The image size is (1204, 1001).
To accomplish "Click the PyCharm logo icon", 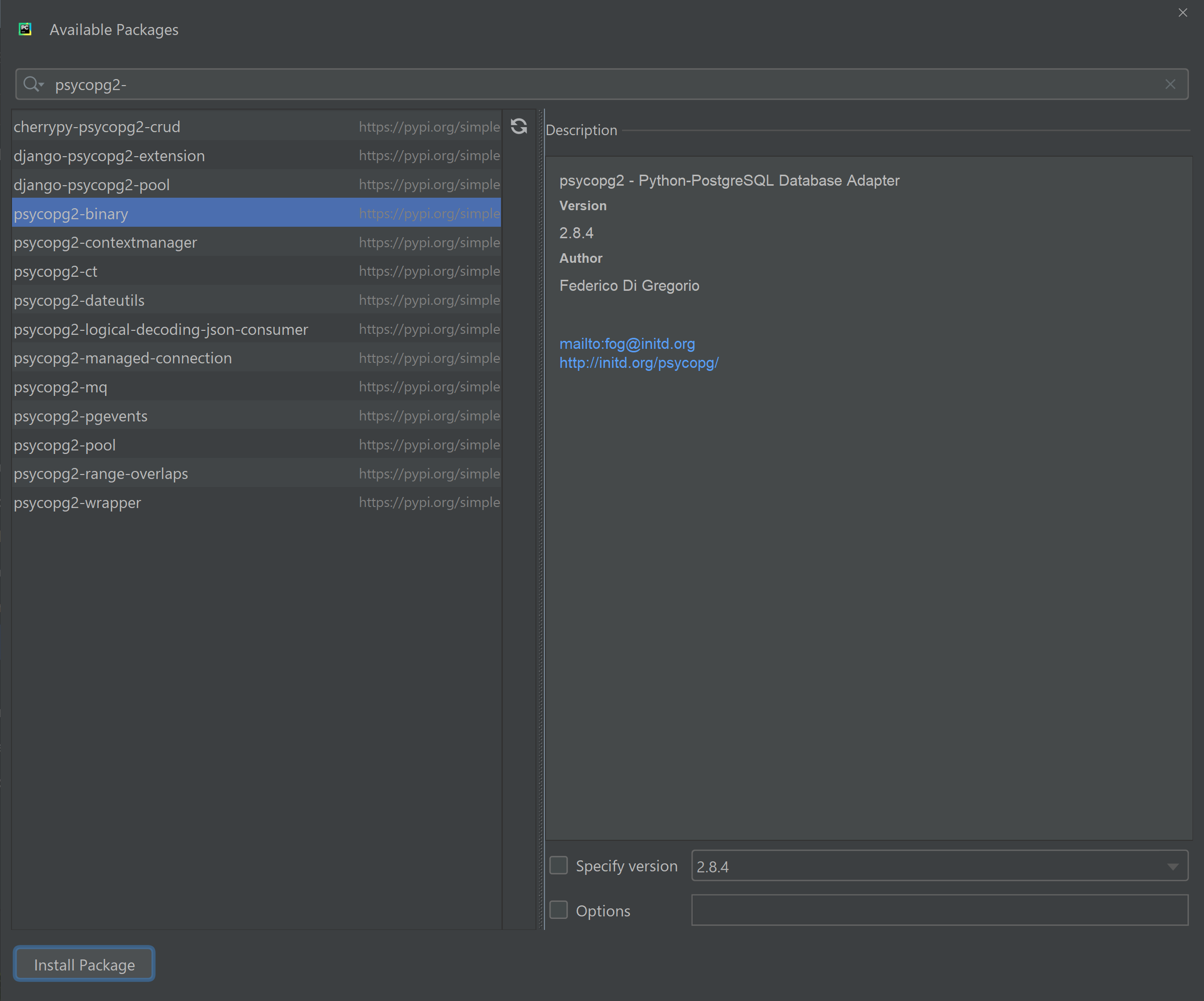I will tap(25, 29).
